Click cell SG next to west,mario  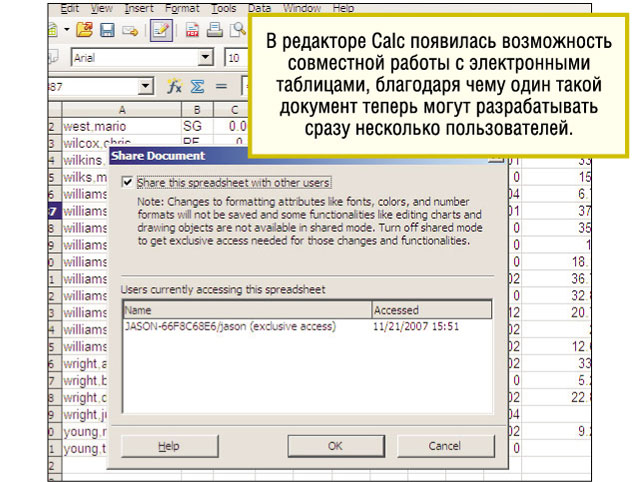197,126
